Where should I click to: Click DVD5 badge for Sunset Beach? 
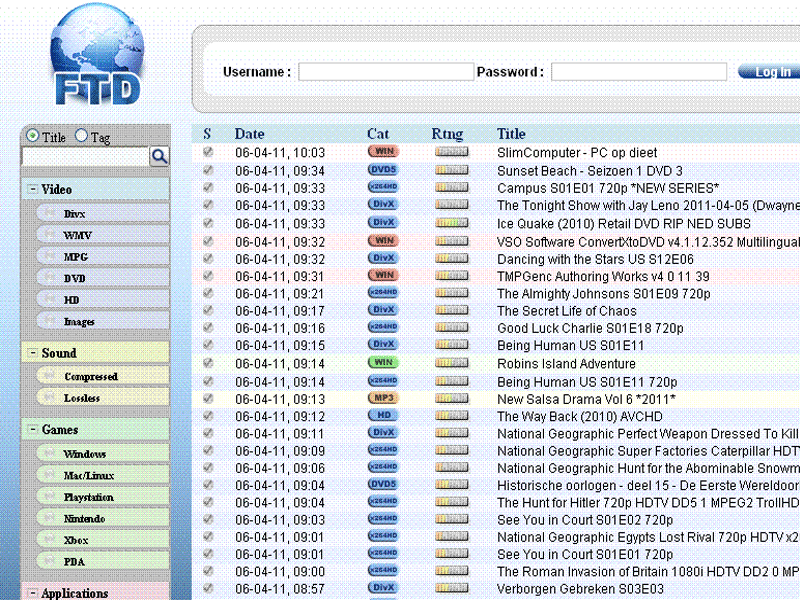coord(383,170)
